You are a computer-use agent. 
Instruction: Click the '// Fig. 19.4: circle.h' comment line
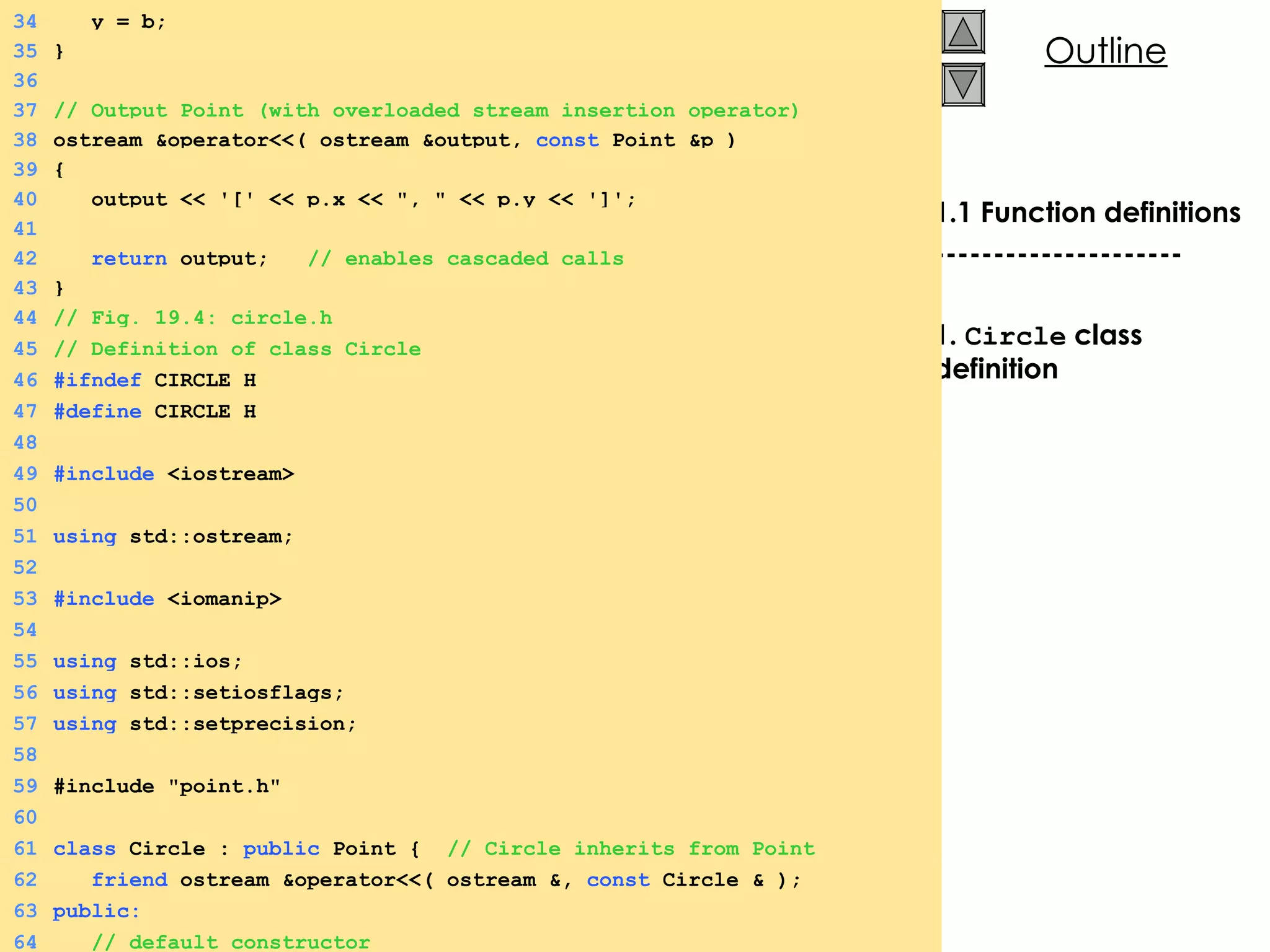pyautogui.click(x=193, y=318)
